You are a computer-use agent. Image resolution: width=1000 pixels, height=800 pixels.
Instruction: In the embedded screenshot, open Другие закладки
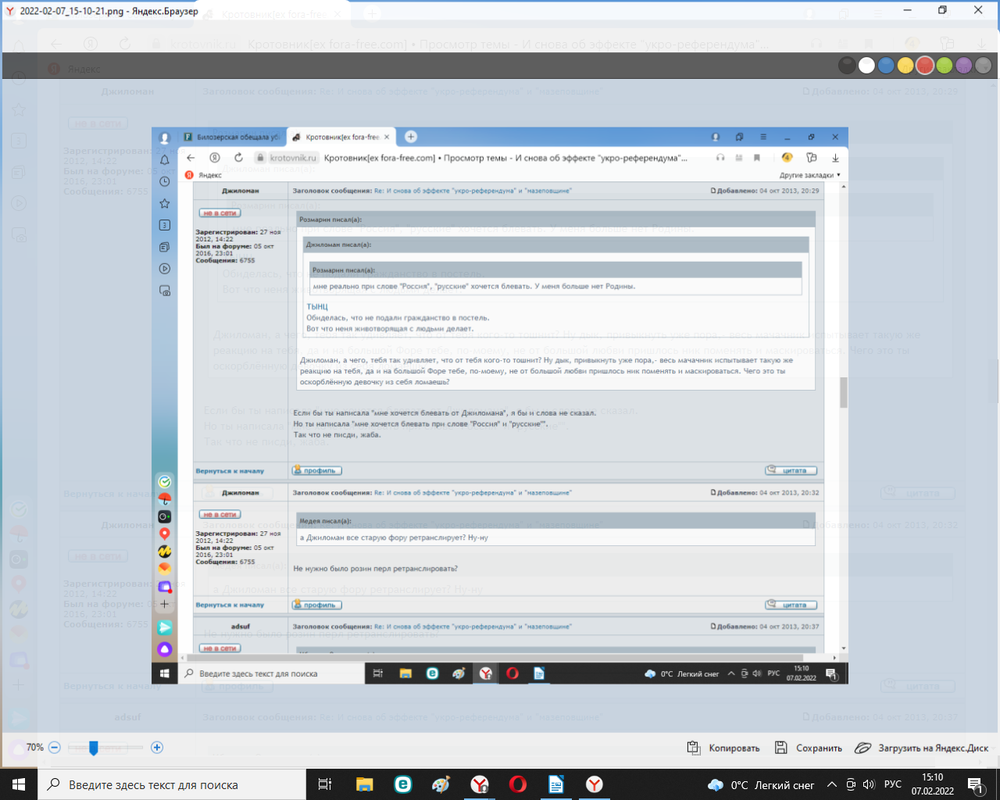click(x=809, y=175)
